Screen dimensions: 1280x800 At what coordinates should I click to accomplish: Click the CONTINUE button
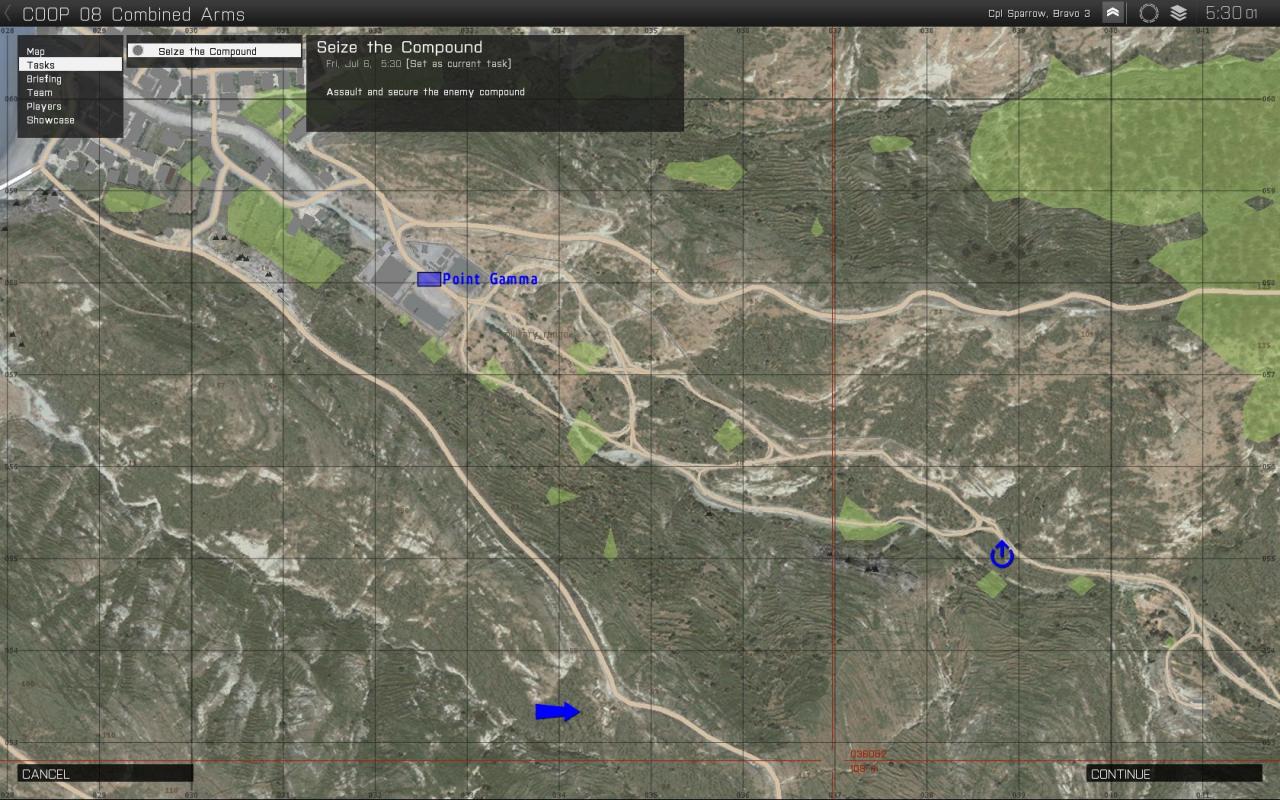pyautogui.click(x=1174, y=773)
